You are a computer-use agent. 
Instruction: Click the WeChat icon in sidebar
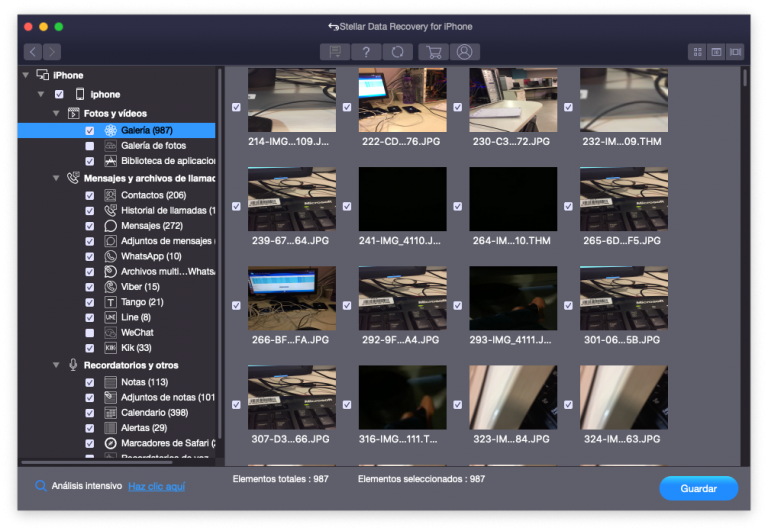110,333
